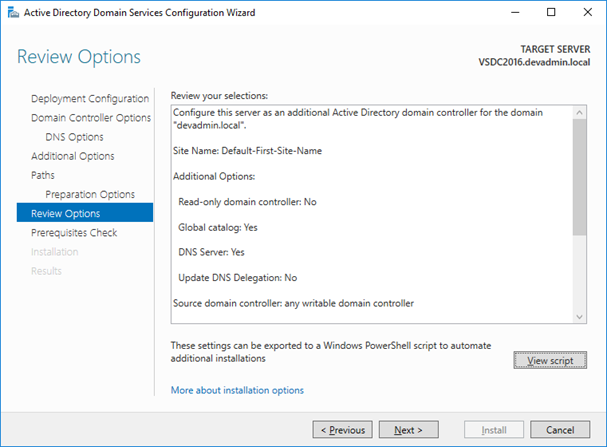This screenshot has height=447, width=607.
Task: Select the highlighted Review Options step
Action: click(85, 213)
